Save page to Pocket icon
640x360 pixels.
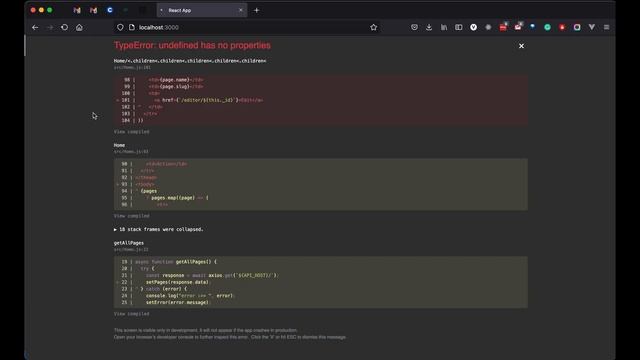click(x=414, y=27)
